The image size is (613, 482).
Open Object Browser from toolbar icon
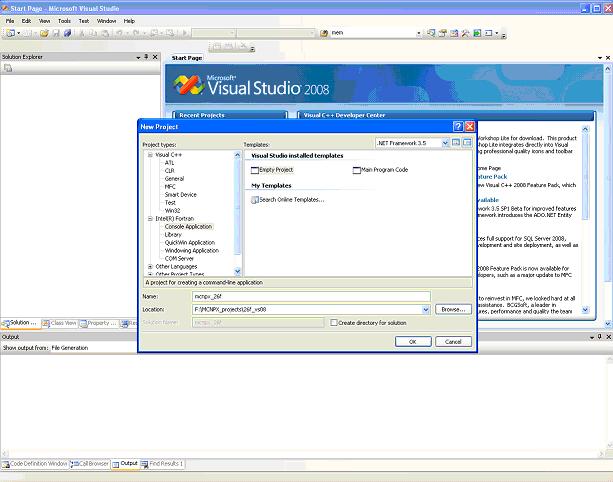(454, 33)
